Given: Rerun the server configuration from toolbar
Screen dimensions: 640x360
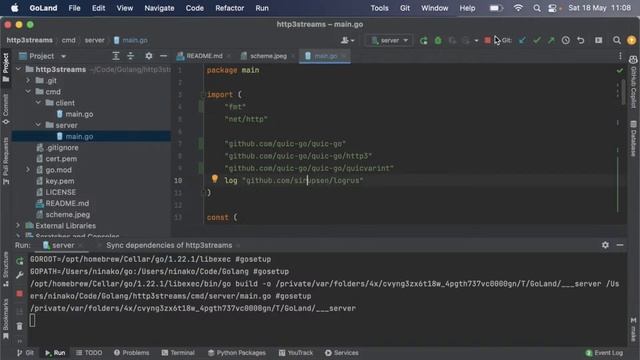Looking at the screenshot, I should 424,40.
